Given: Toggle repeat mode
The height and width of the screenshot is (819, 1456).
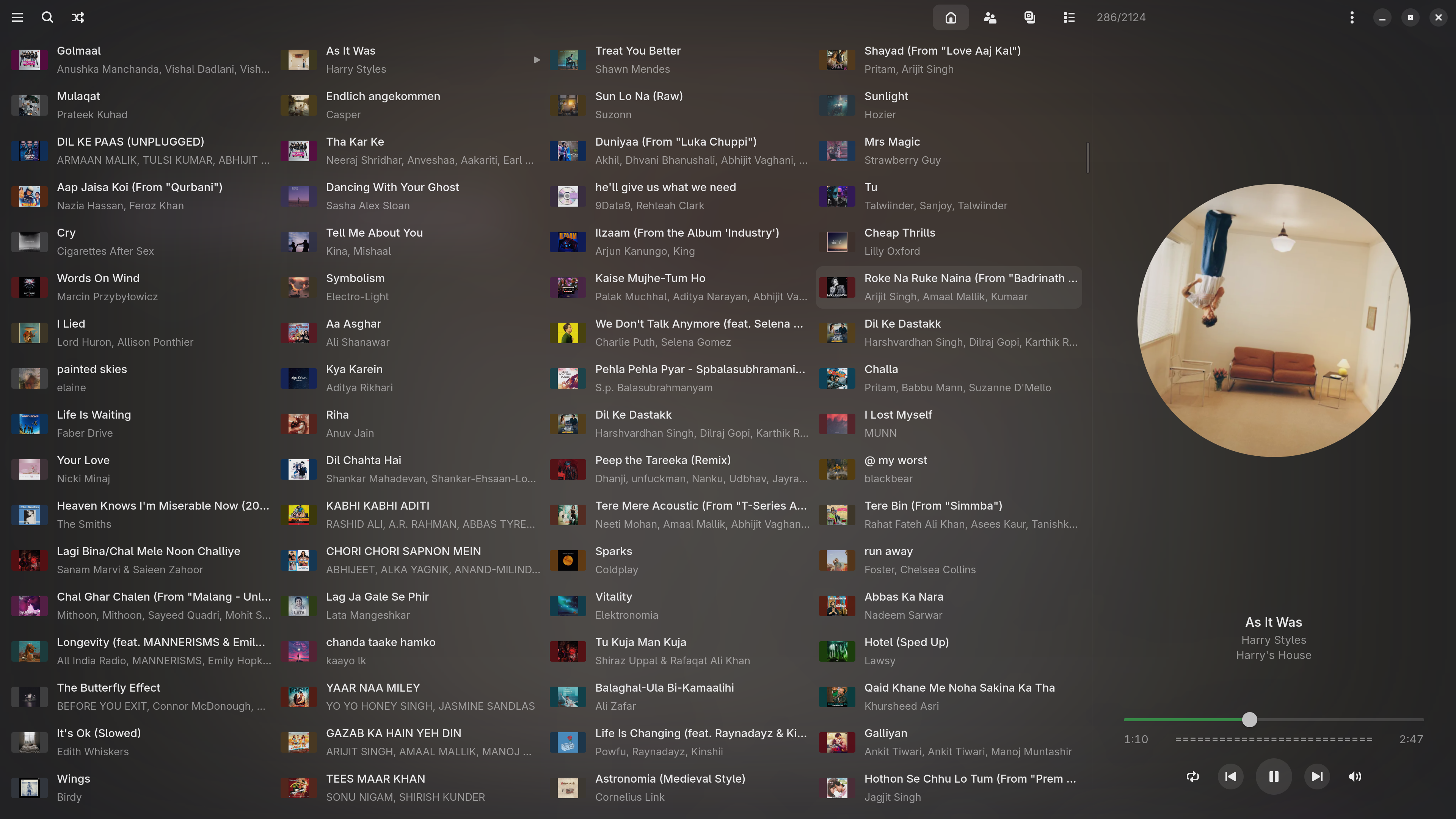Looking at the screenshot, I should [1192, 777].
